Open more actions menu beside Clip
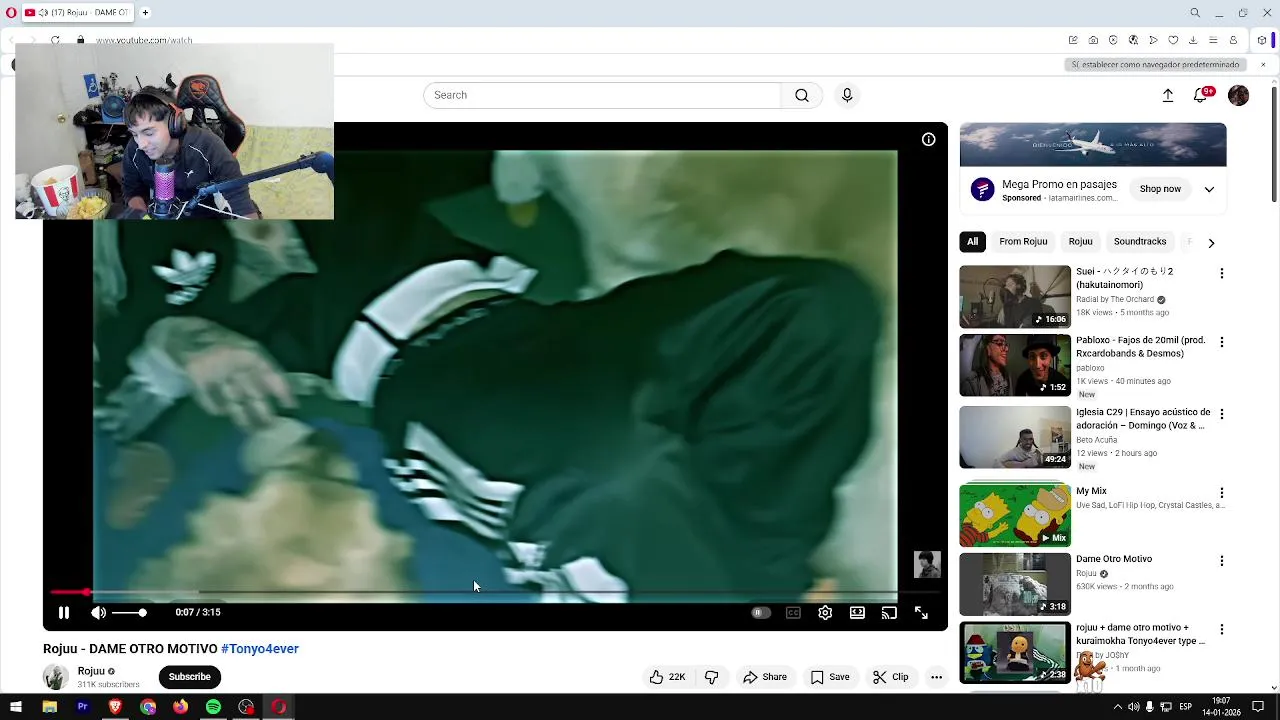This screenshot has height=720, width=1280. (936, 677)
